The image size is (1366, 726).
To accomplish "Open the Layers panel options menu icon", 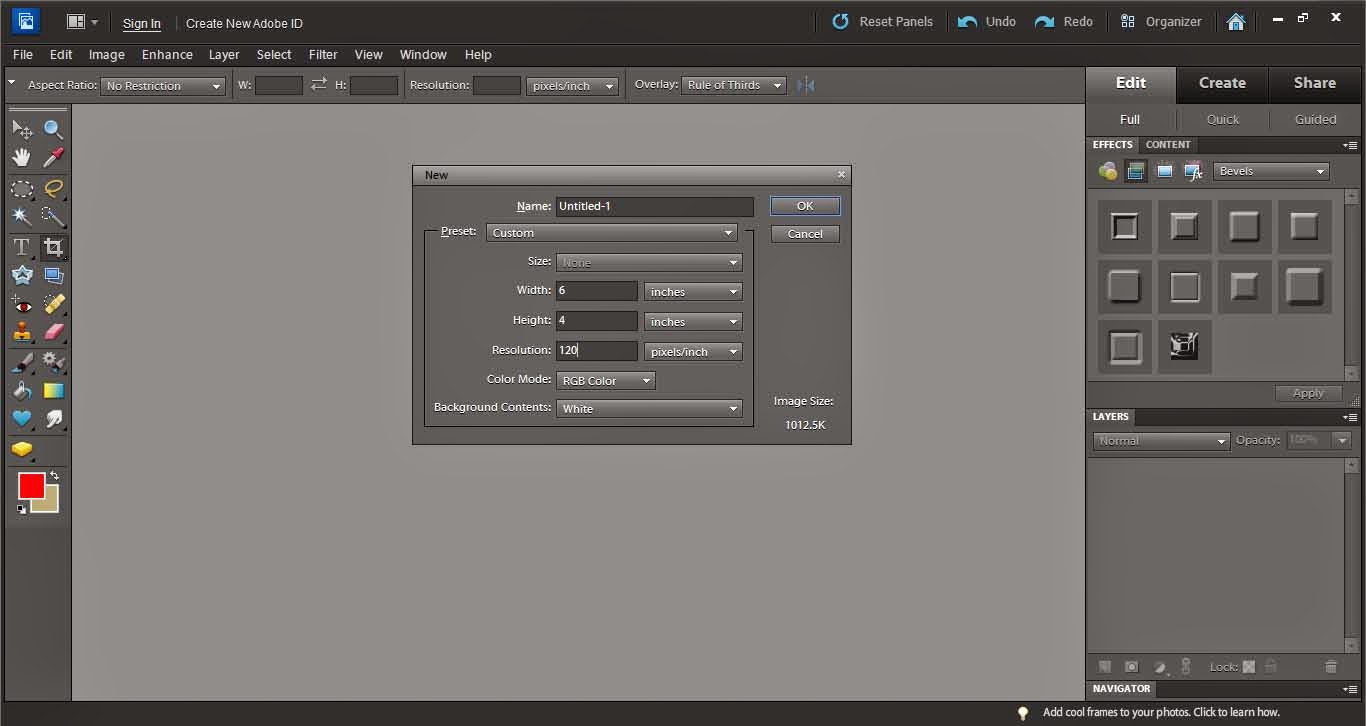I will click(1350, 417).
